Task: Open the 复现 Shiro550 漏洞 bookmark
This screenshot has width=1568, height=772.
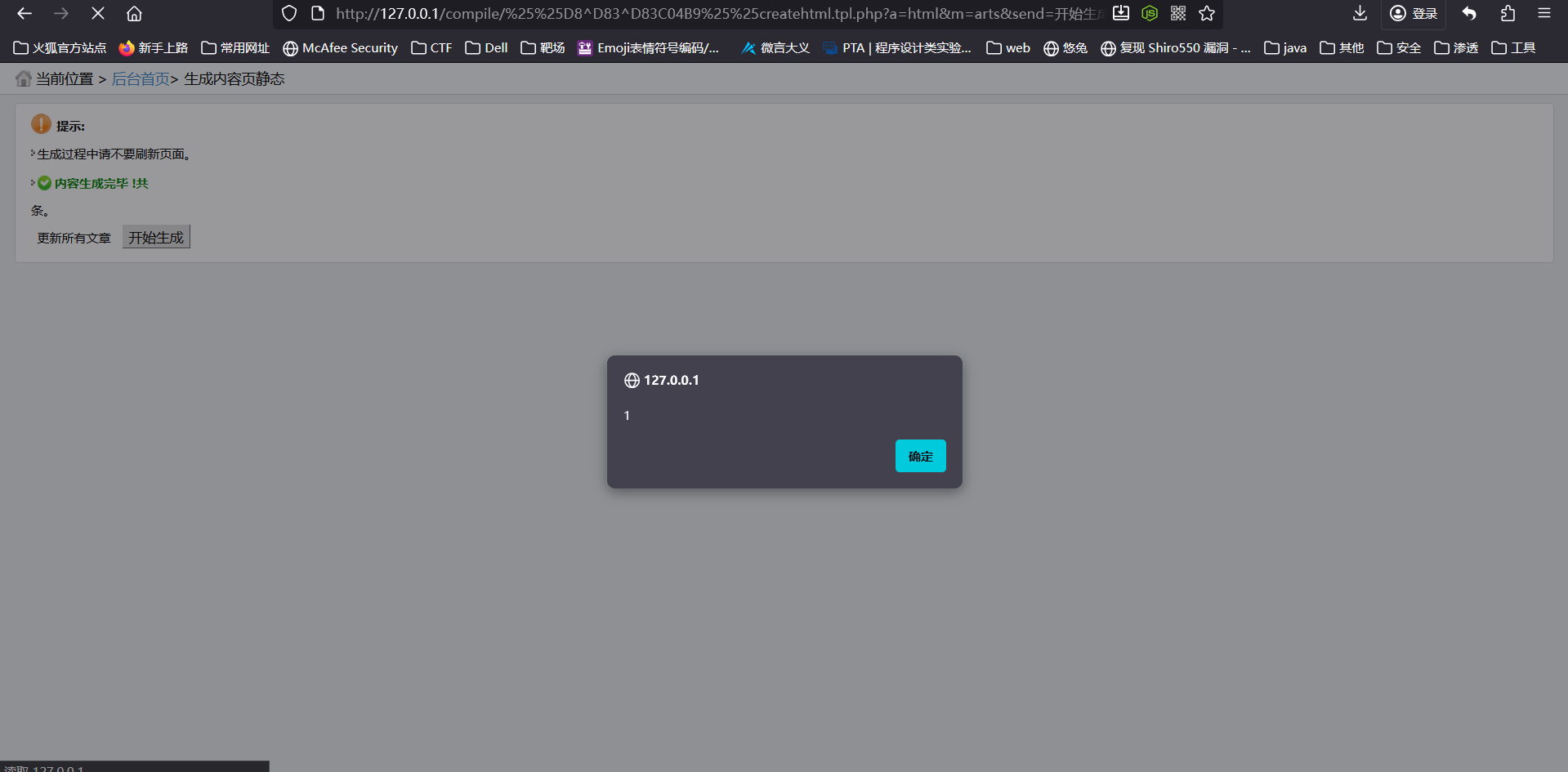Action: click(x=1175, y=48)
